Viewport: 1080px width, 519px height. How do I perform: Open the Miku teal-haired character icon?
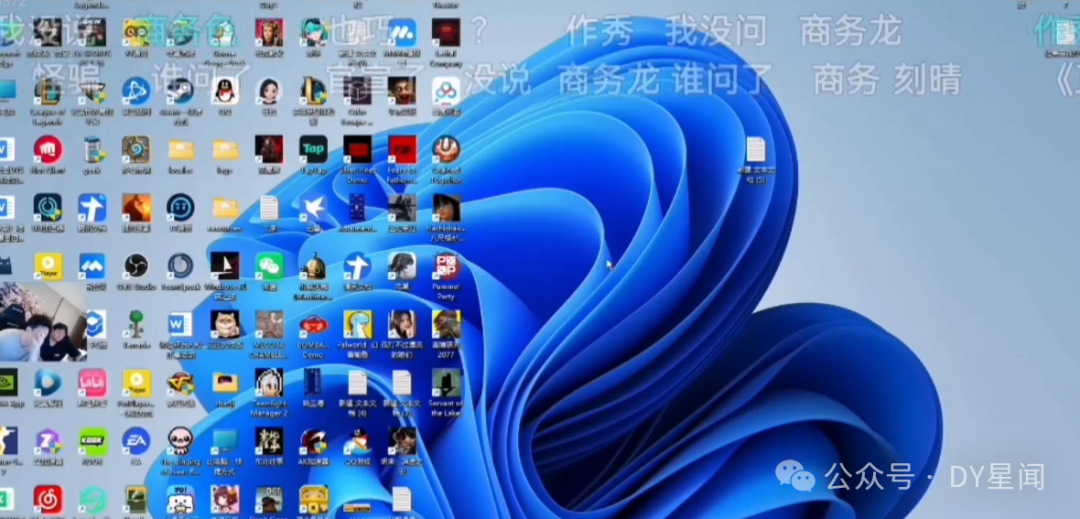[x=313, y=32]
